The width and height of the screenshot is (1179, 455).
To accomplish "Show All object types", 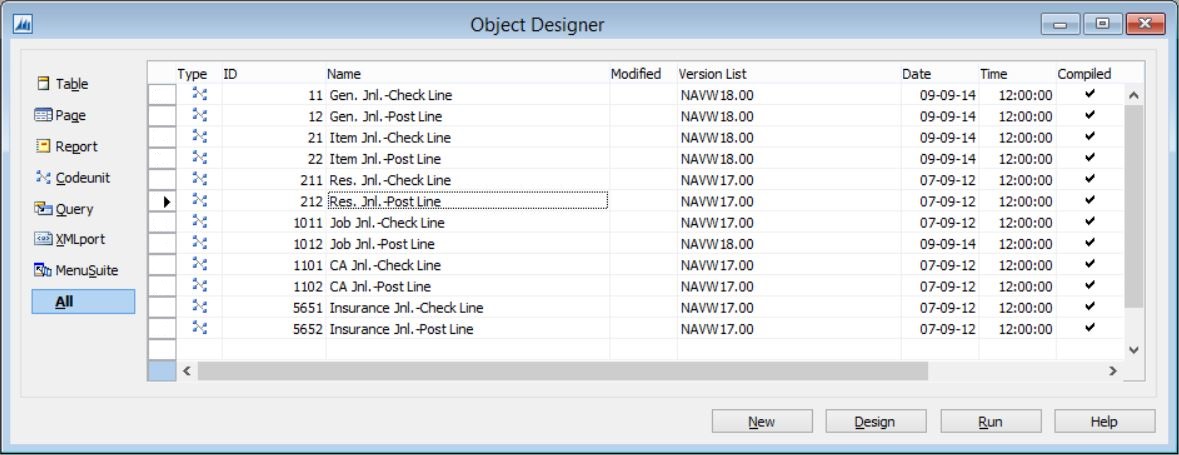I will (x=83, y=302).
